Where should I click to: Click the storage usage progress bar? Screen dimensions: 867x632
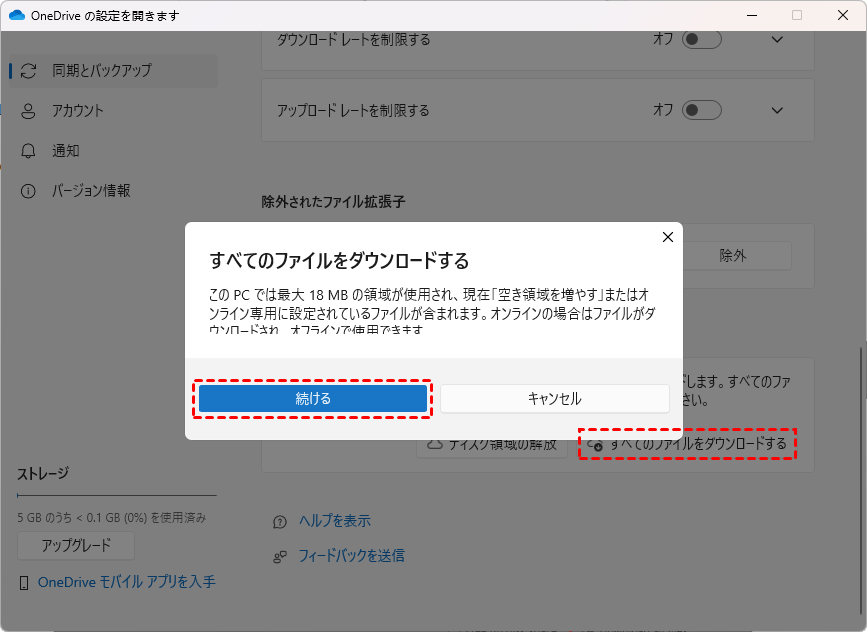(x=117, y=495)
